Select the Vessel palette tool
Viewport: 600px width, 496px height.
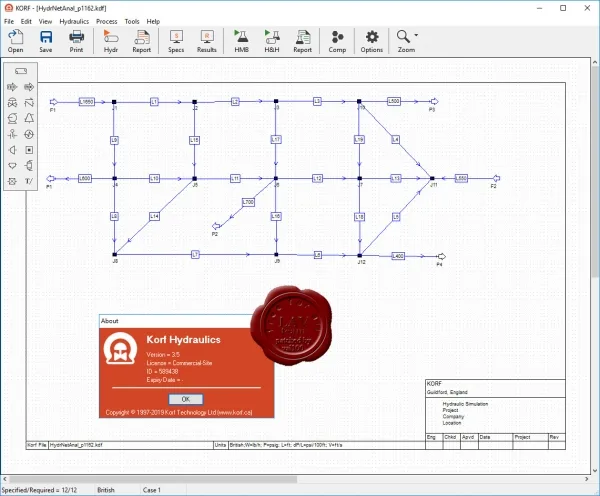29,166
